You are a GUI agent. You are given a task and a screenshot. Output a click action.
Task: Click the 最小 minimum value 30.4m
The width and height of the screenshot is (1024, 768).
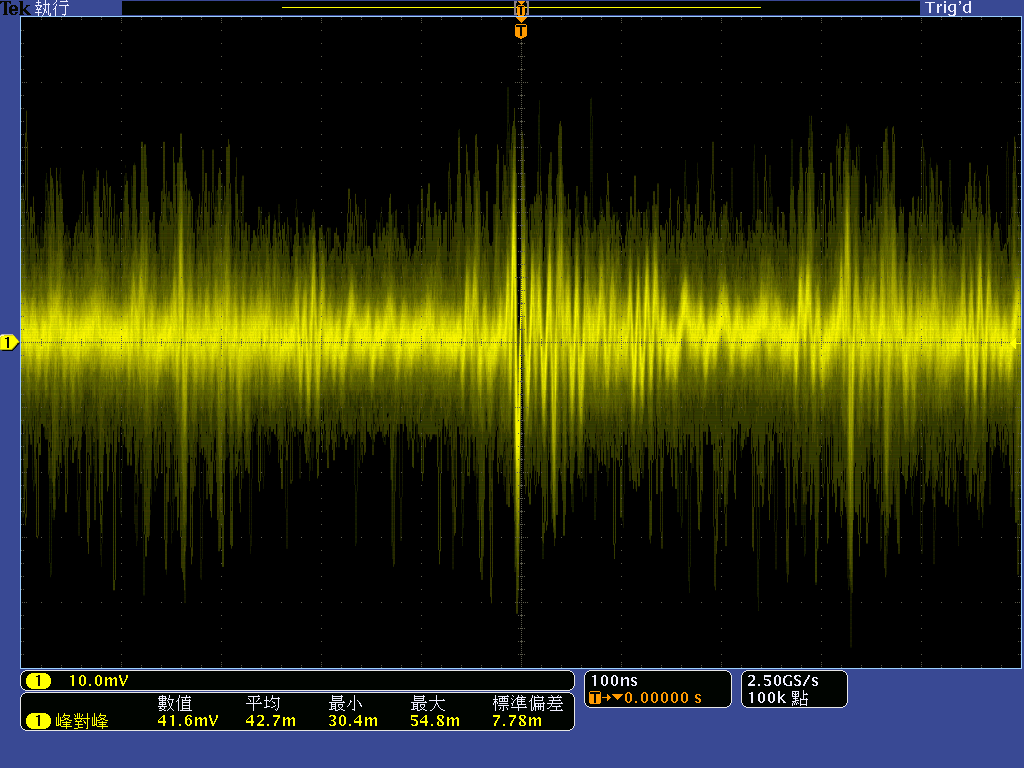(353, 721)
